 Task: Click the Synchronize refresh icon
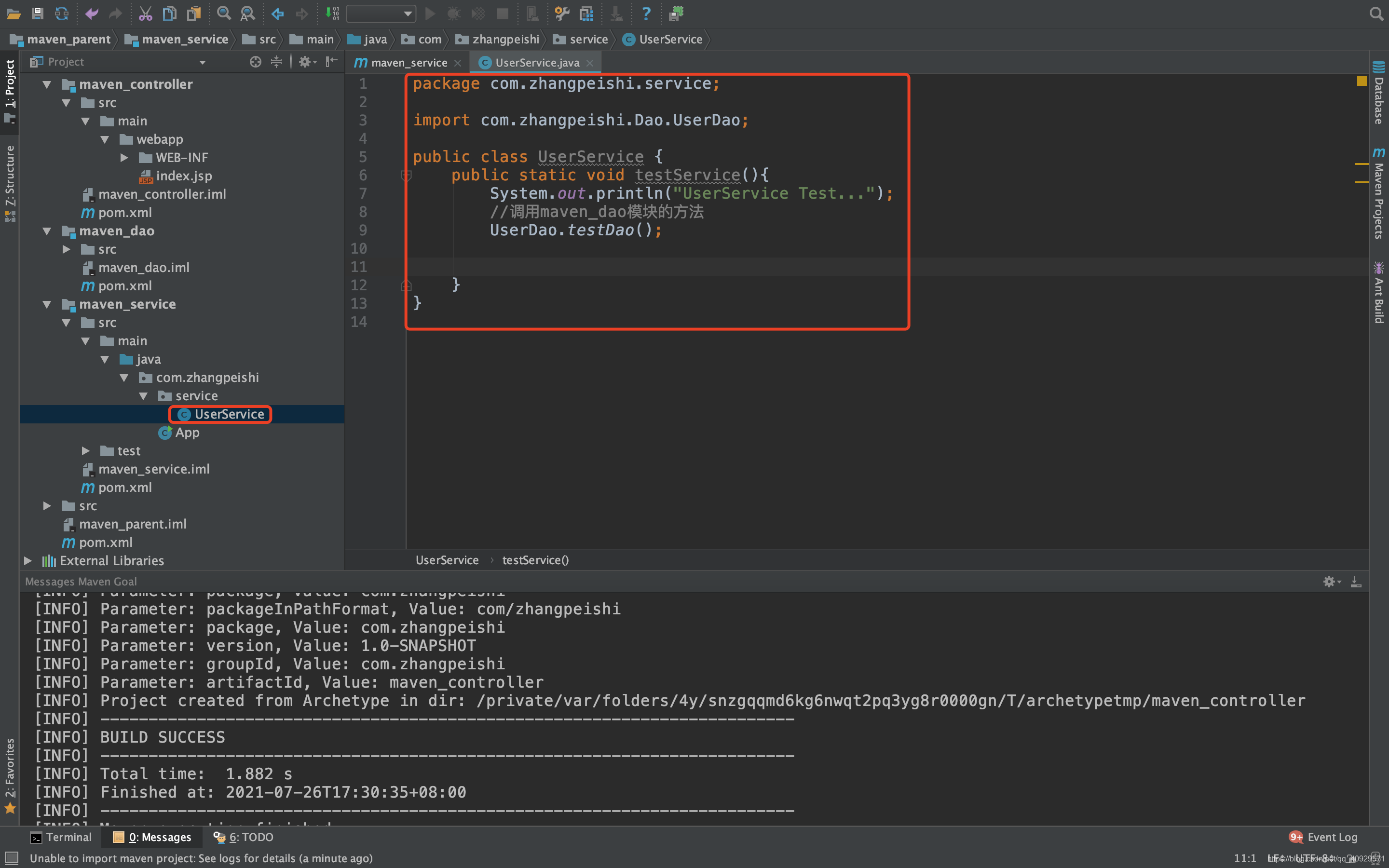click(x=61, y=13)
